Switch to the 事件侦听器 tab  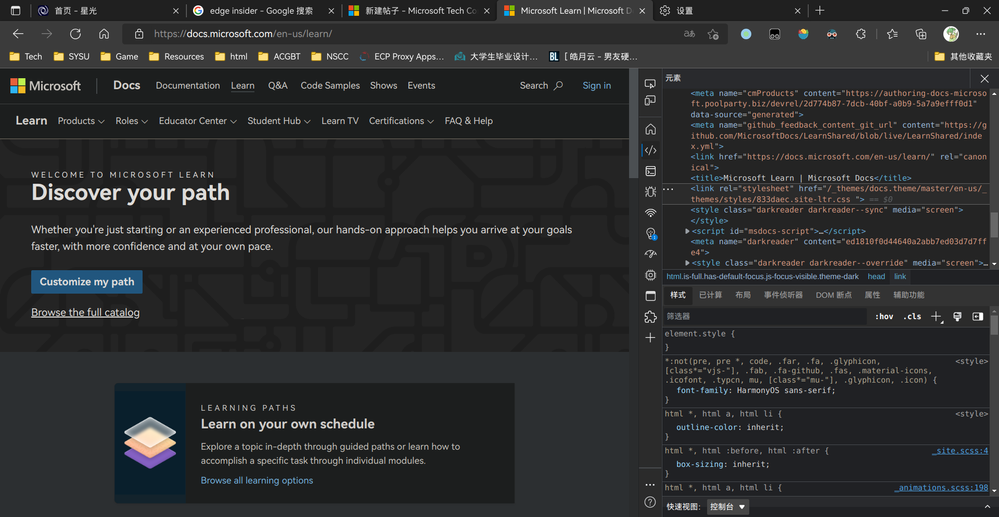pos(783,295)
